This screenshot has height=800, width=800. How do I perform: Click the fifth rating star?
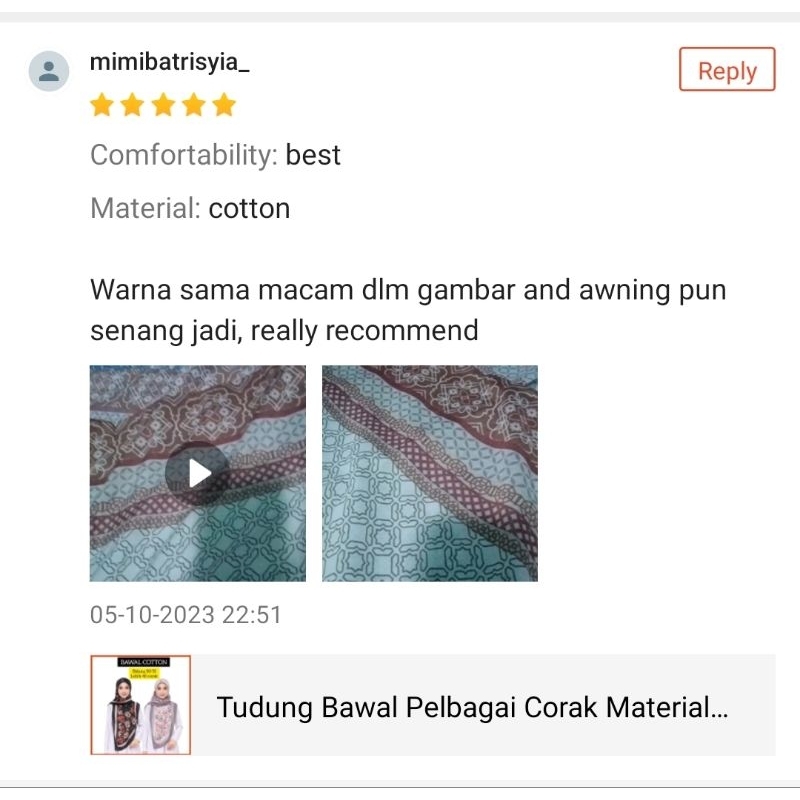click(x=224, y=105)
